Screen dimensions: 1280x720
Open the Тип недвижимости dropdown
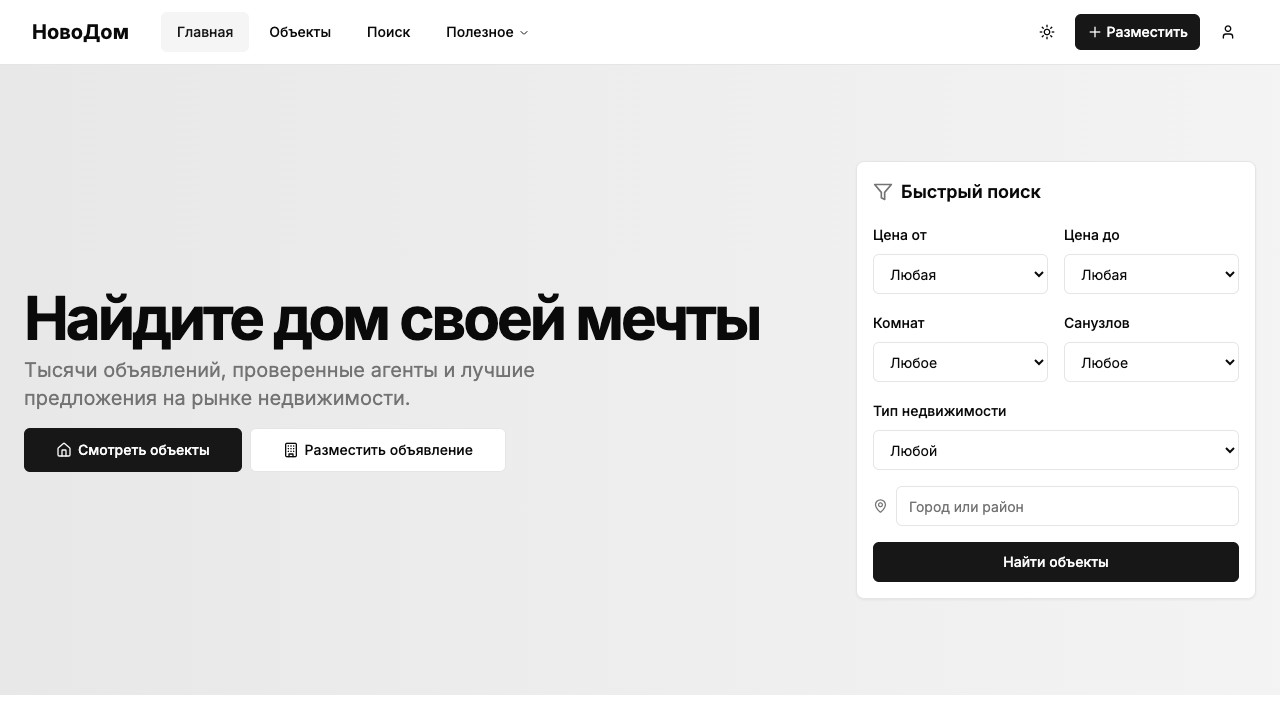[x=1056, y=450]
